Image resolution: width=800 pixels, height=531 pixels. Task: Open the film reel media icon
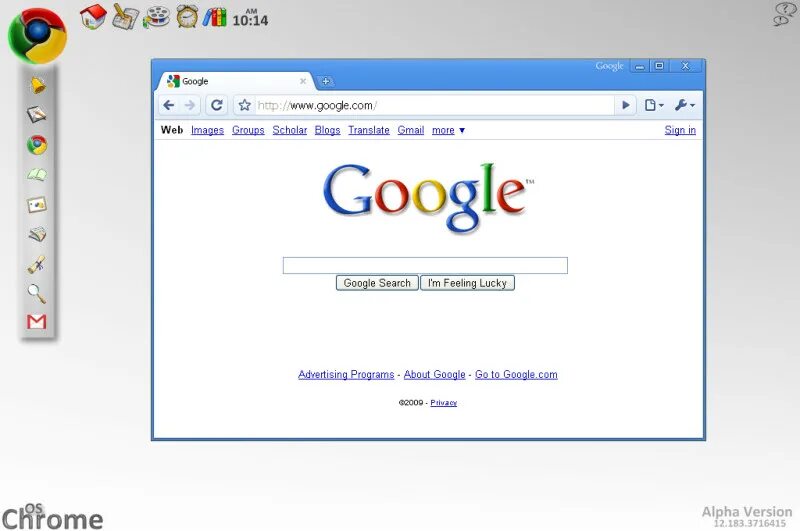[x=156, y=17]
